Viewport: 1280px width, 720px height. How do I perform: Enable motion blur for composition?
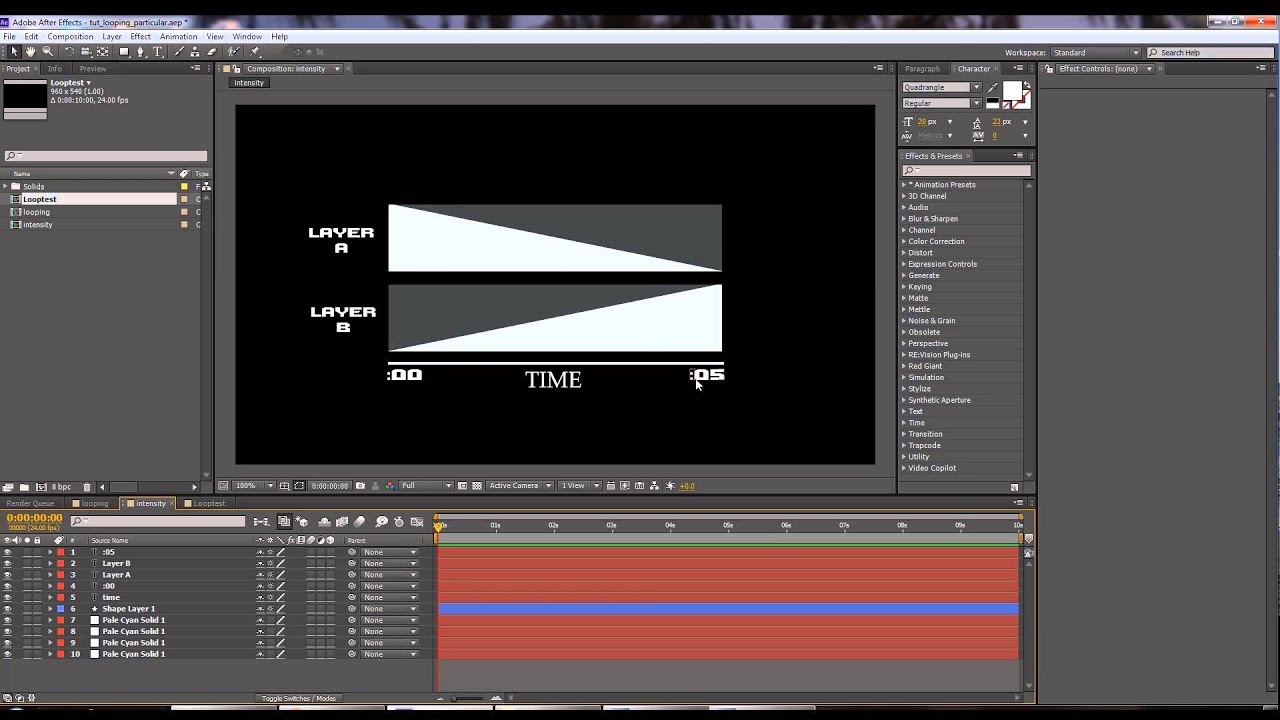coord(359,522)
